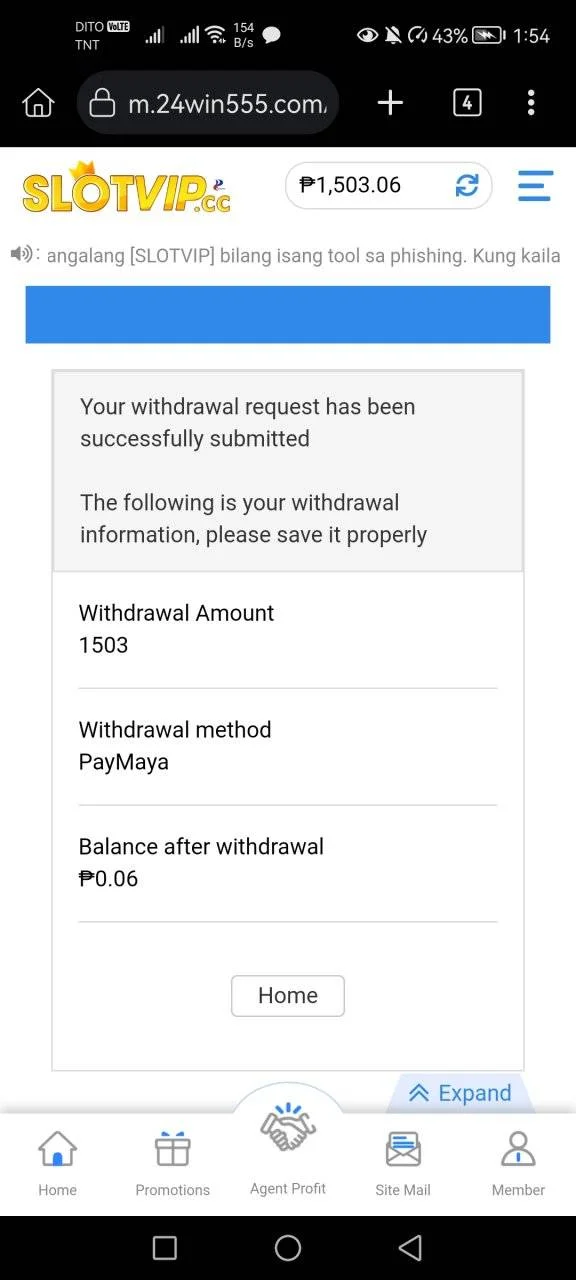Open the tab switcher showing 4 tabs
This screenshot has height=1280, width=576.
[x=467, y=102]
